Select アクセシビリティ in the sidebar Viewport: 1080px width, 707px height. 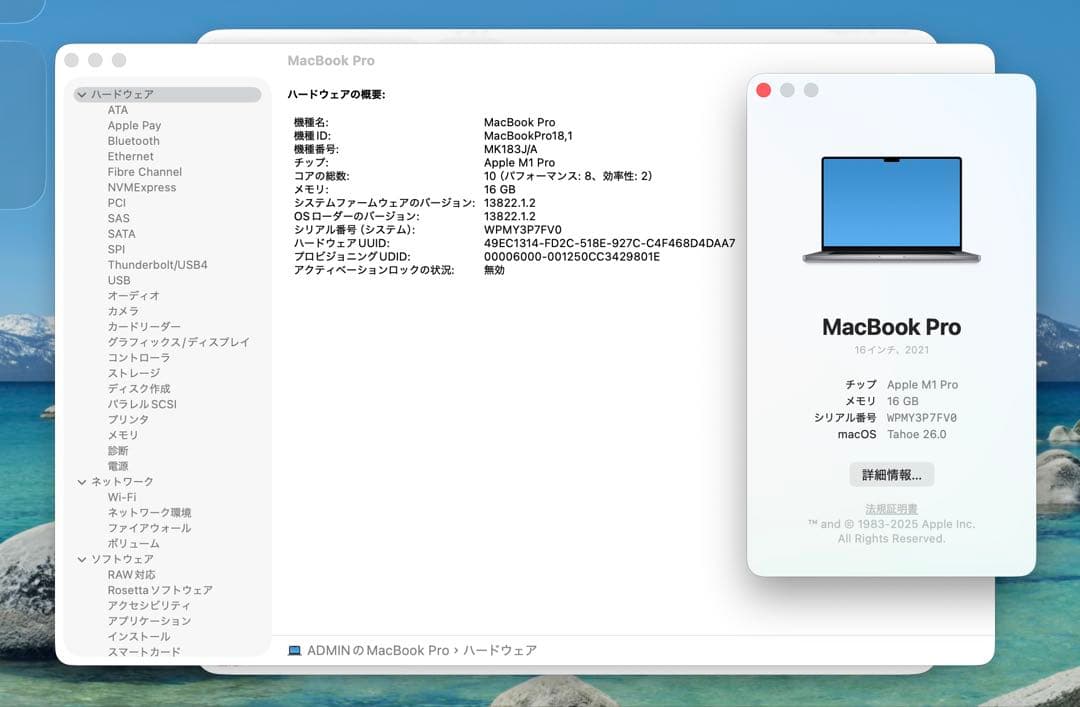[149, 606]
